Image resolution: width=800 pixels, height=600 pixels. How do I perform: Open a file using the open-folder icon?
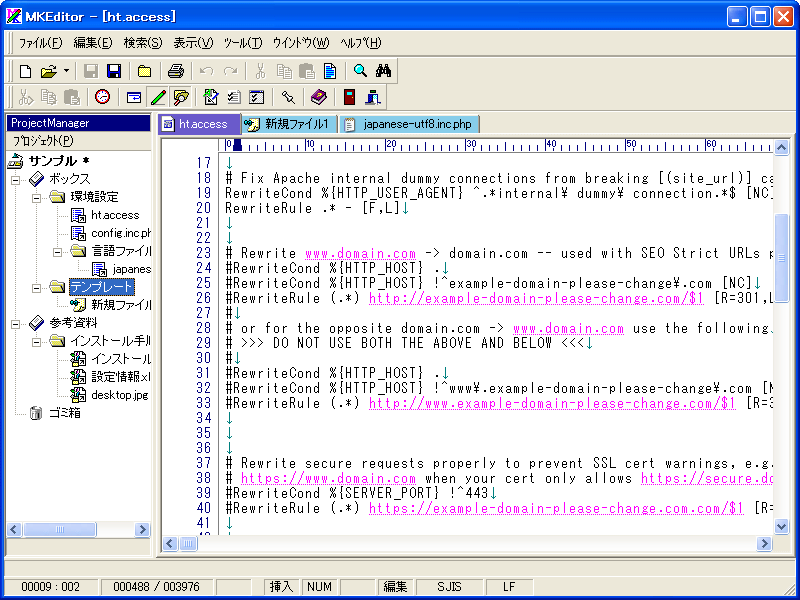pyautogui.click(x=48, y=71)
